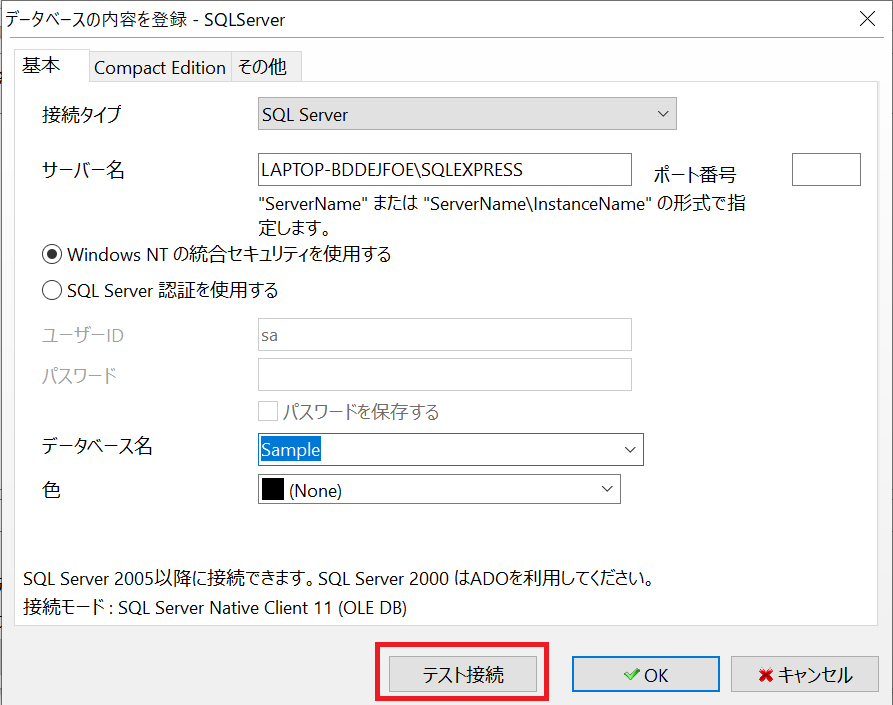Switch to the 基本 tab
The height and width of the screenshot is (705, 893).
click(51, 66)
